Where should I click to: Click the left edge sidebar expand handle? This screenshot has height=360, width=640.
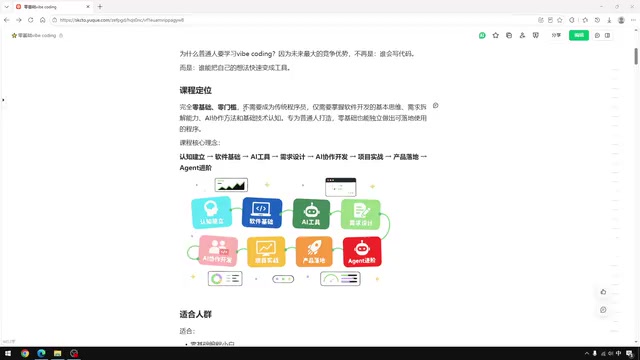[3, 100]
